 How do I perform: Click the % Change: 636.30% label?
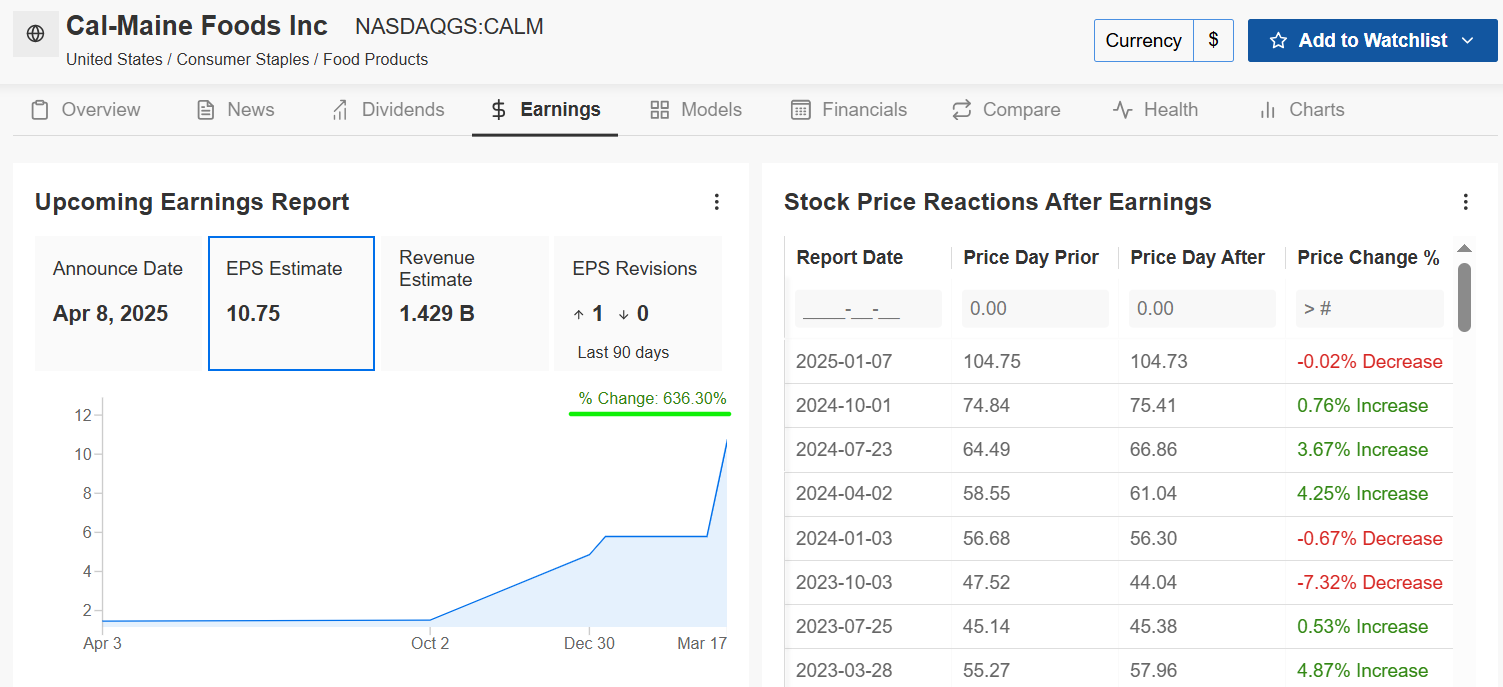click(652, 399)
